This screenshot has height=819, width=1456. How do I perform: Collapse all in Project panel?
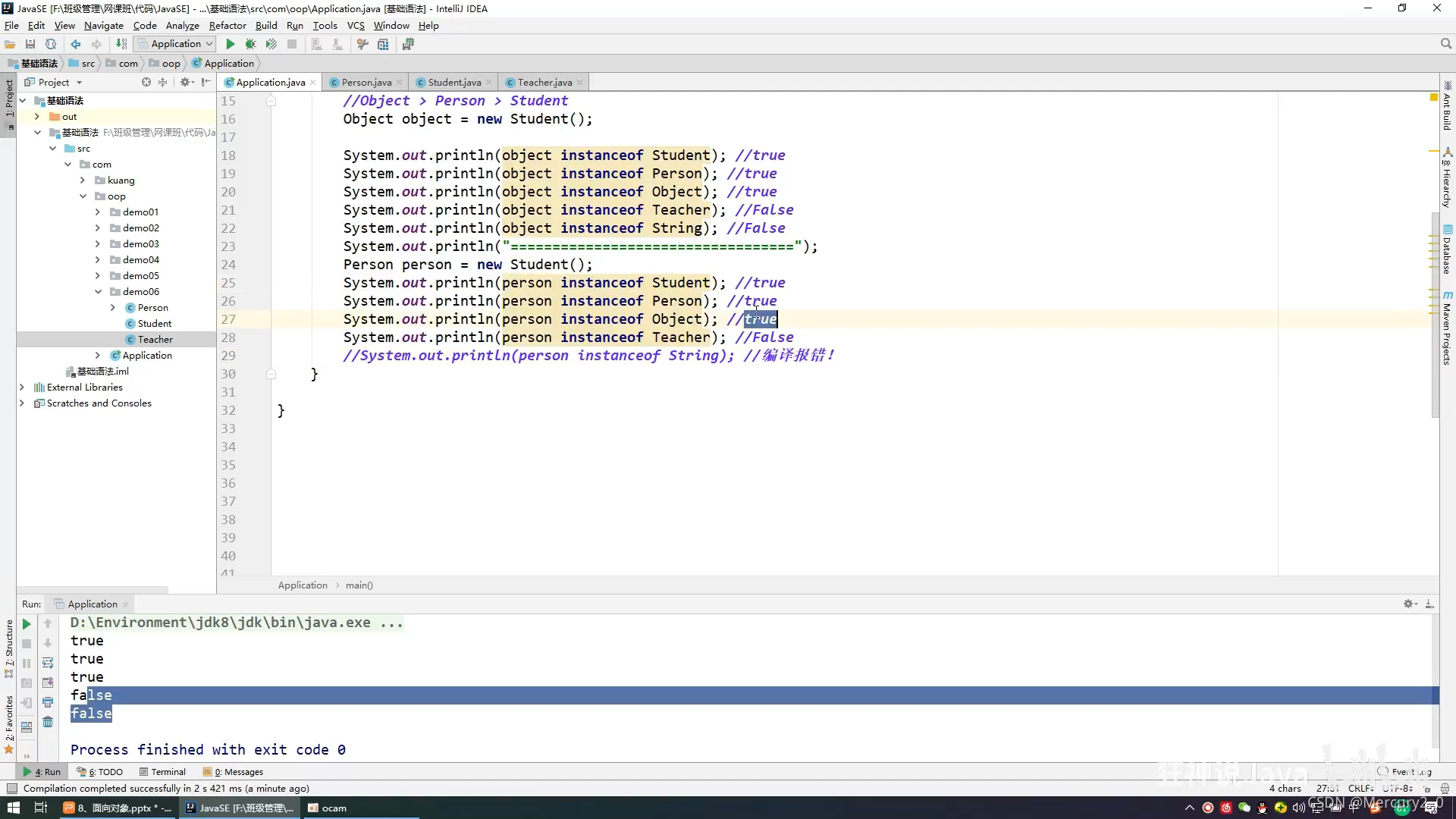coord(162,82)
